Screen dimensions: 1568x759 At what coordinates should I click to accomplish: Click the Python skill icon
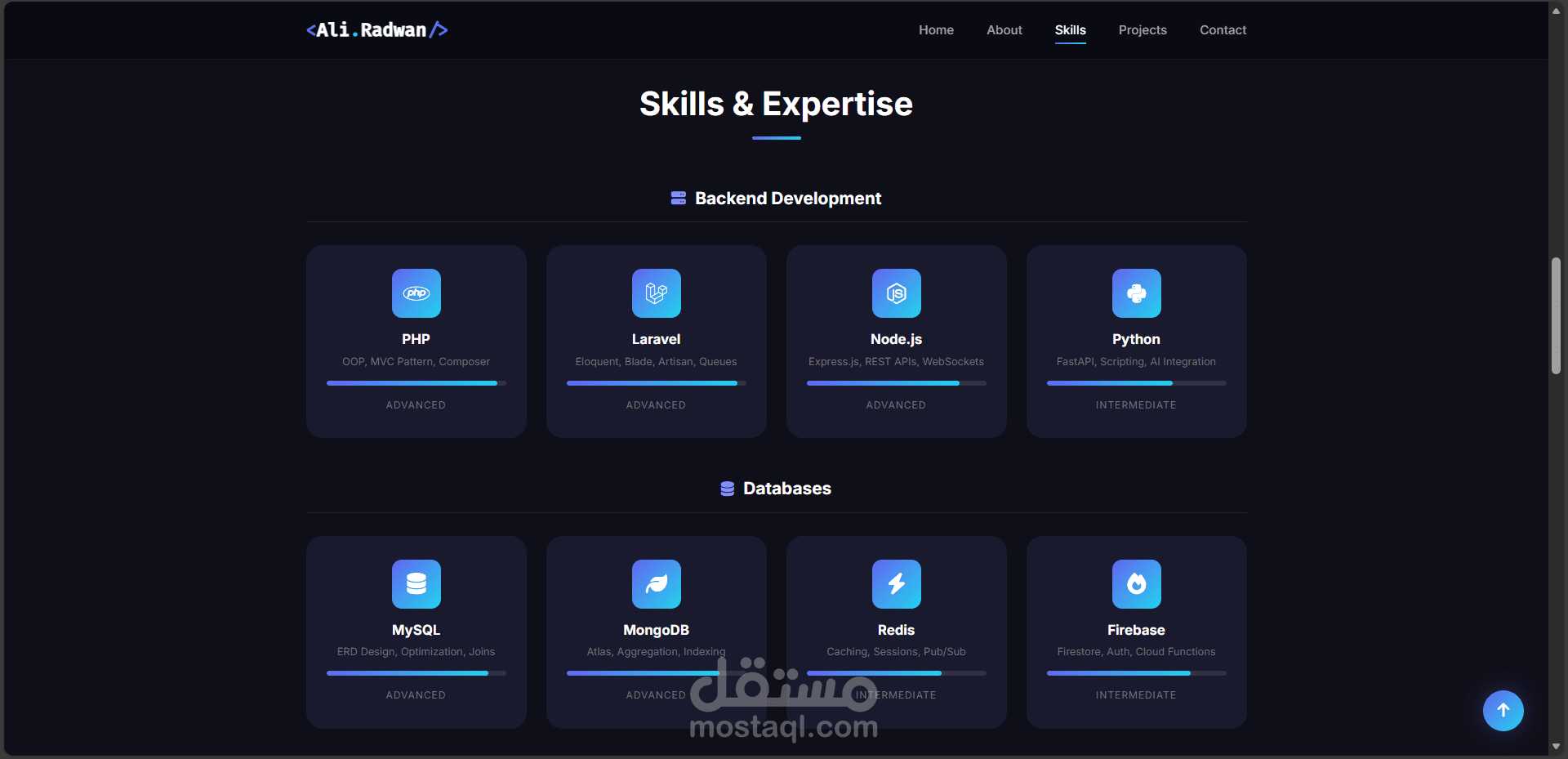pos(1136,293)
